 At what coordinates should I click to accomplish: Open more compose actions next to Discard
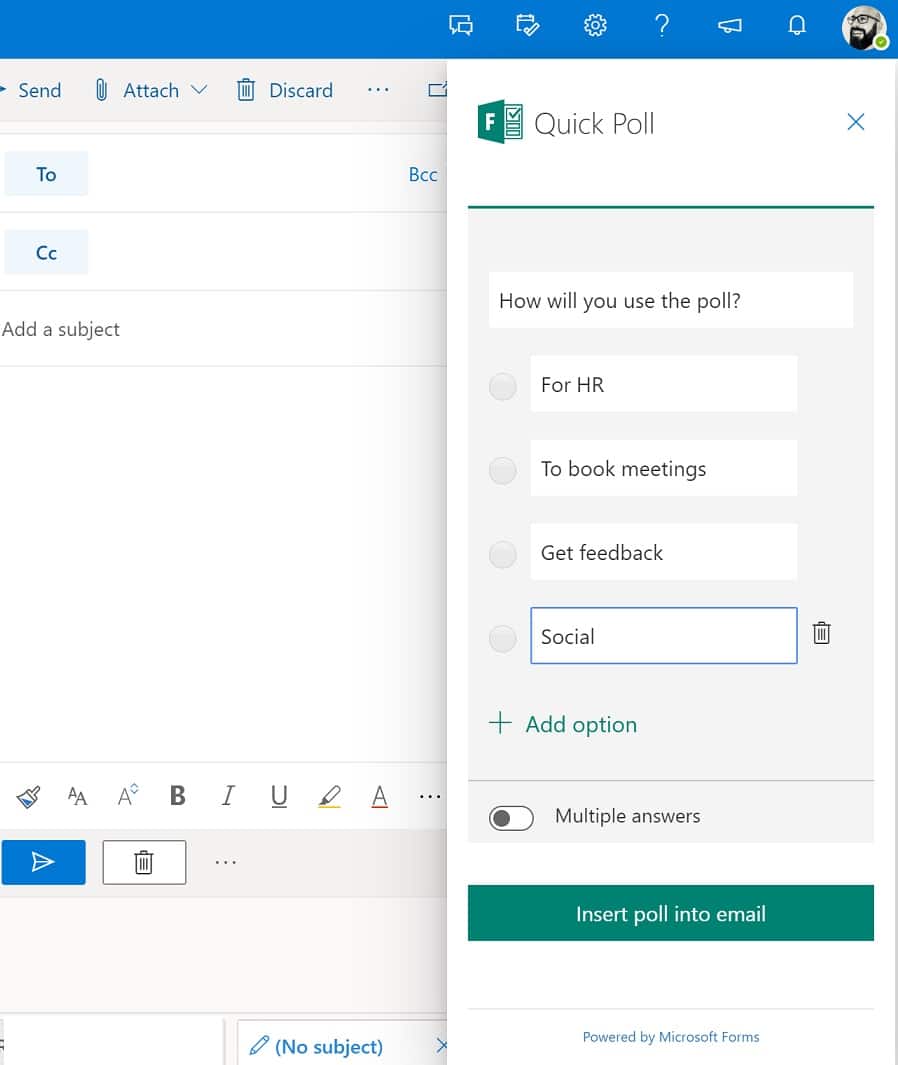378,90
